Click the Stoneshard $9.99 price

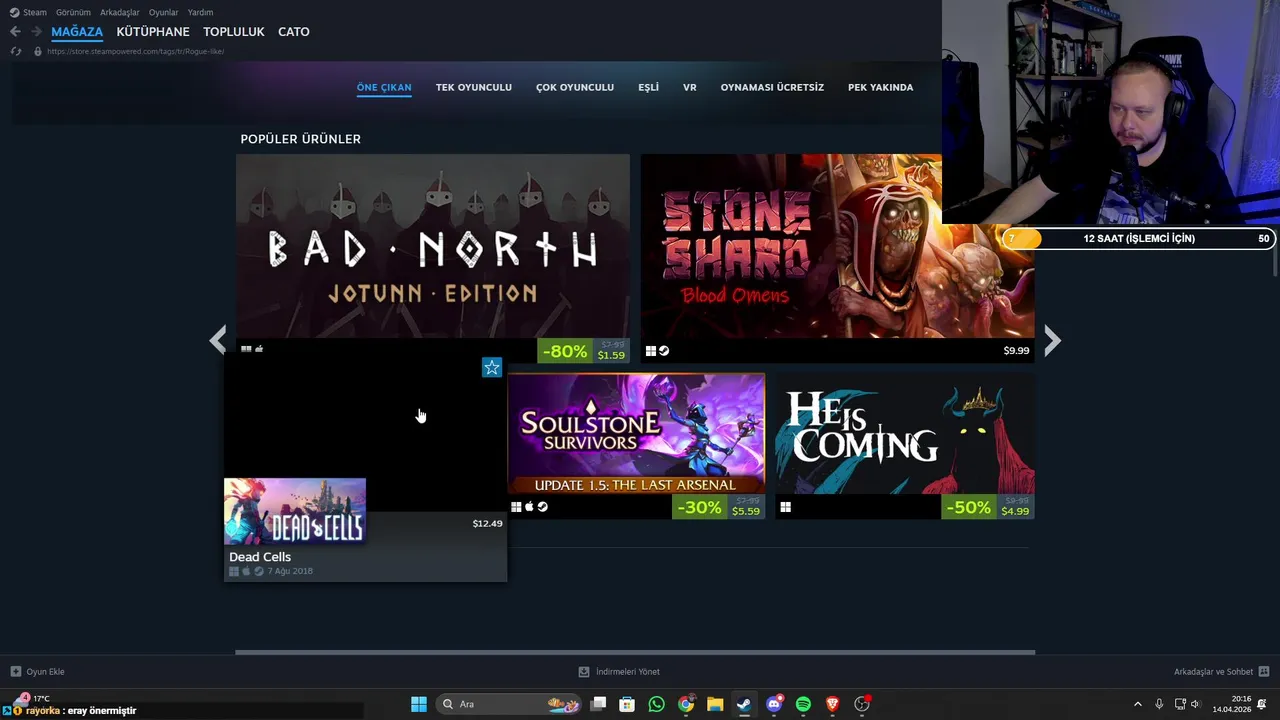point(1016,351)
